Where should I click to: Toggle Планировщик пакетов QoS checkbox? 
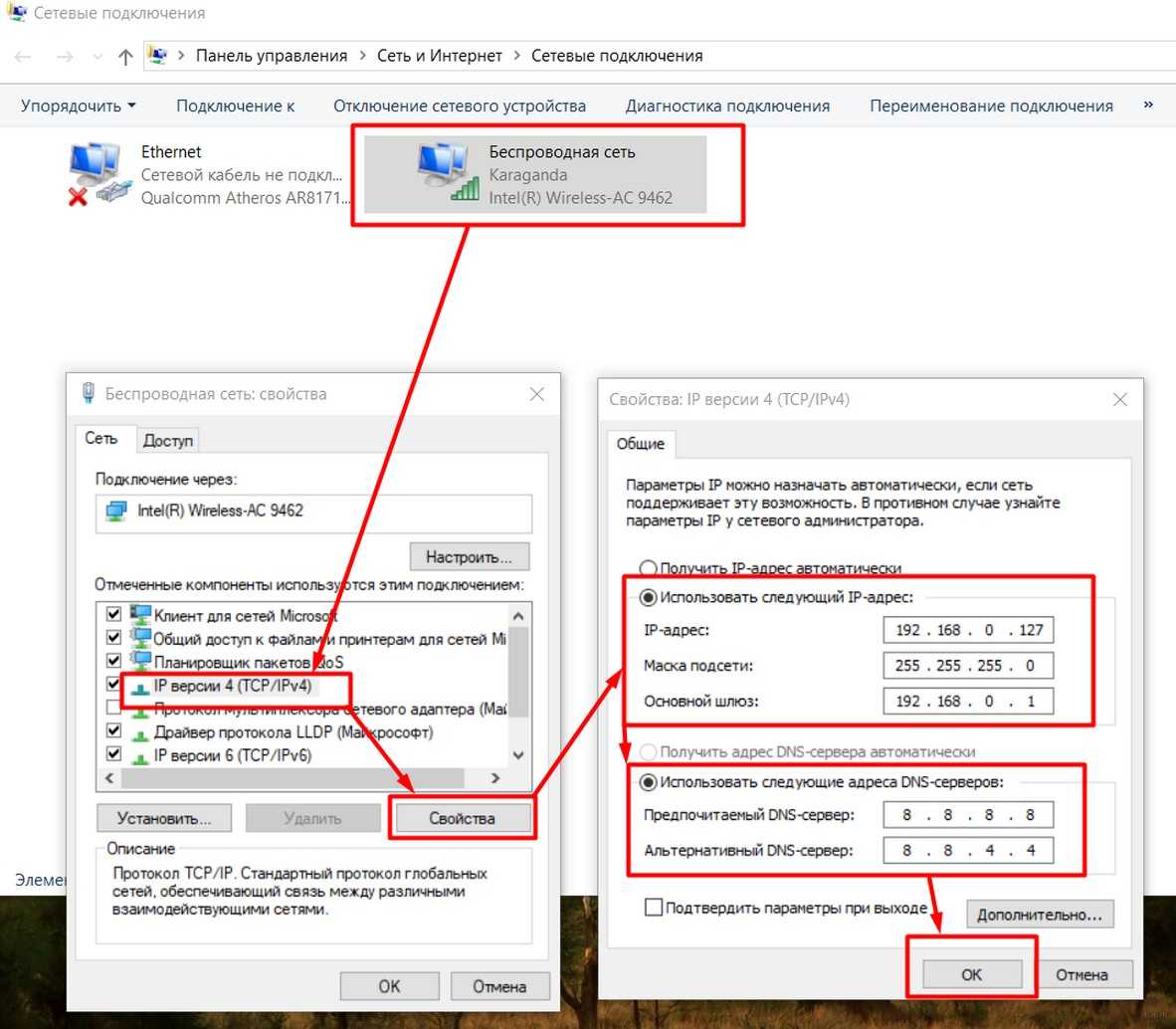click(113, 661)
